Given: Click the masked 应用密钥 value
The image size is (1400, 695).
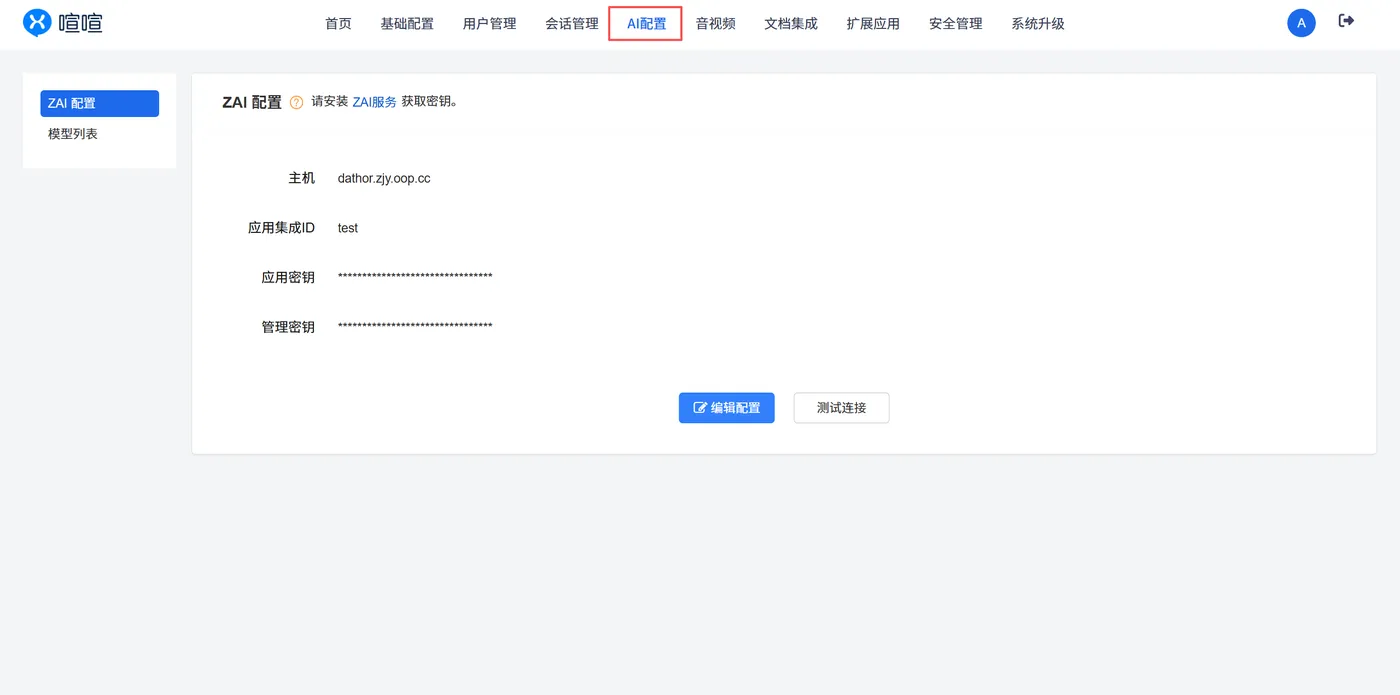Looking at the screenshot, I should coord(415,277).
